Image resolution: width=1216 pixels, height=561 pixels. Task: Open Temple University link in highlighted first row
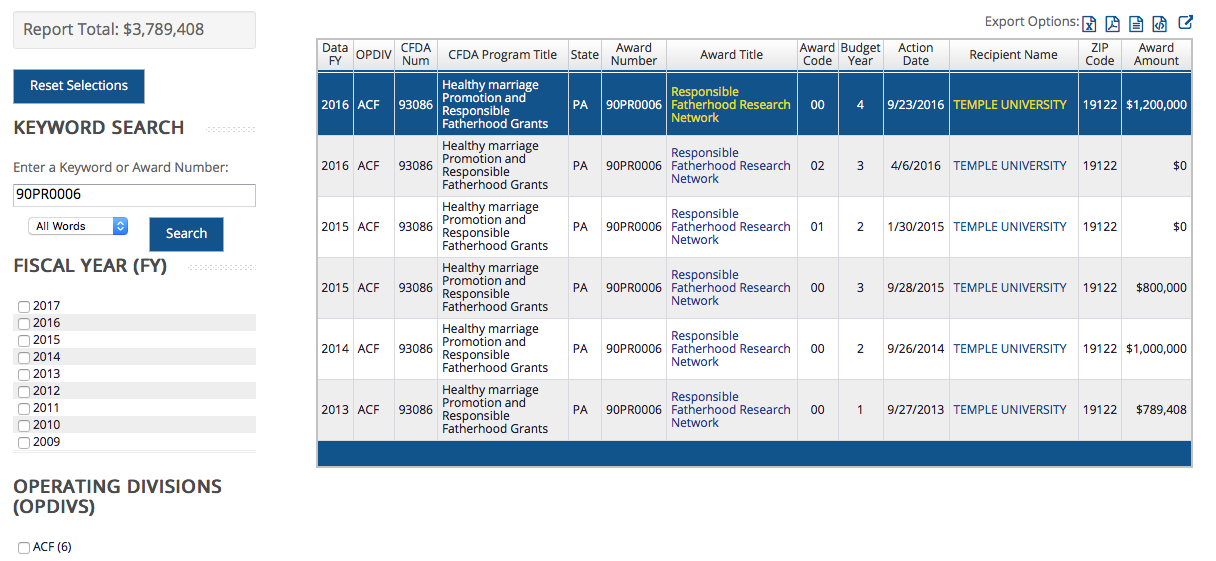coord(1009,105)
